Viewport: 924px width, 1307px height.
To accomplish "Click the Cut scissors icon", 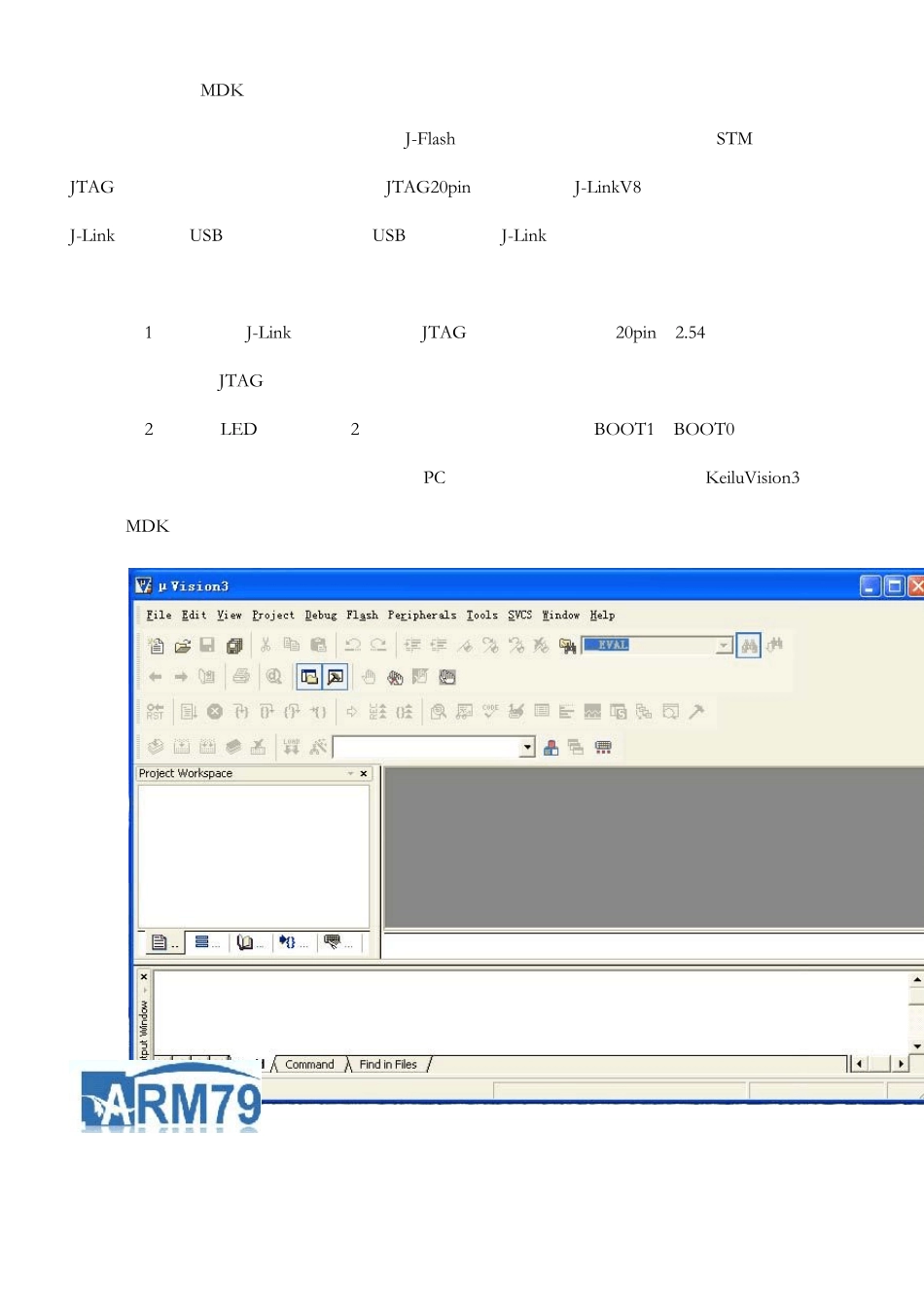I will click(x=266, y=645).
